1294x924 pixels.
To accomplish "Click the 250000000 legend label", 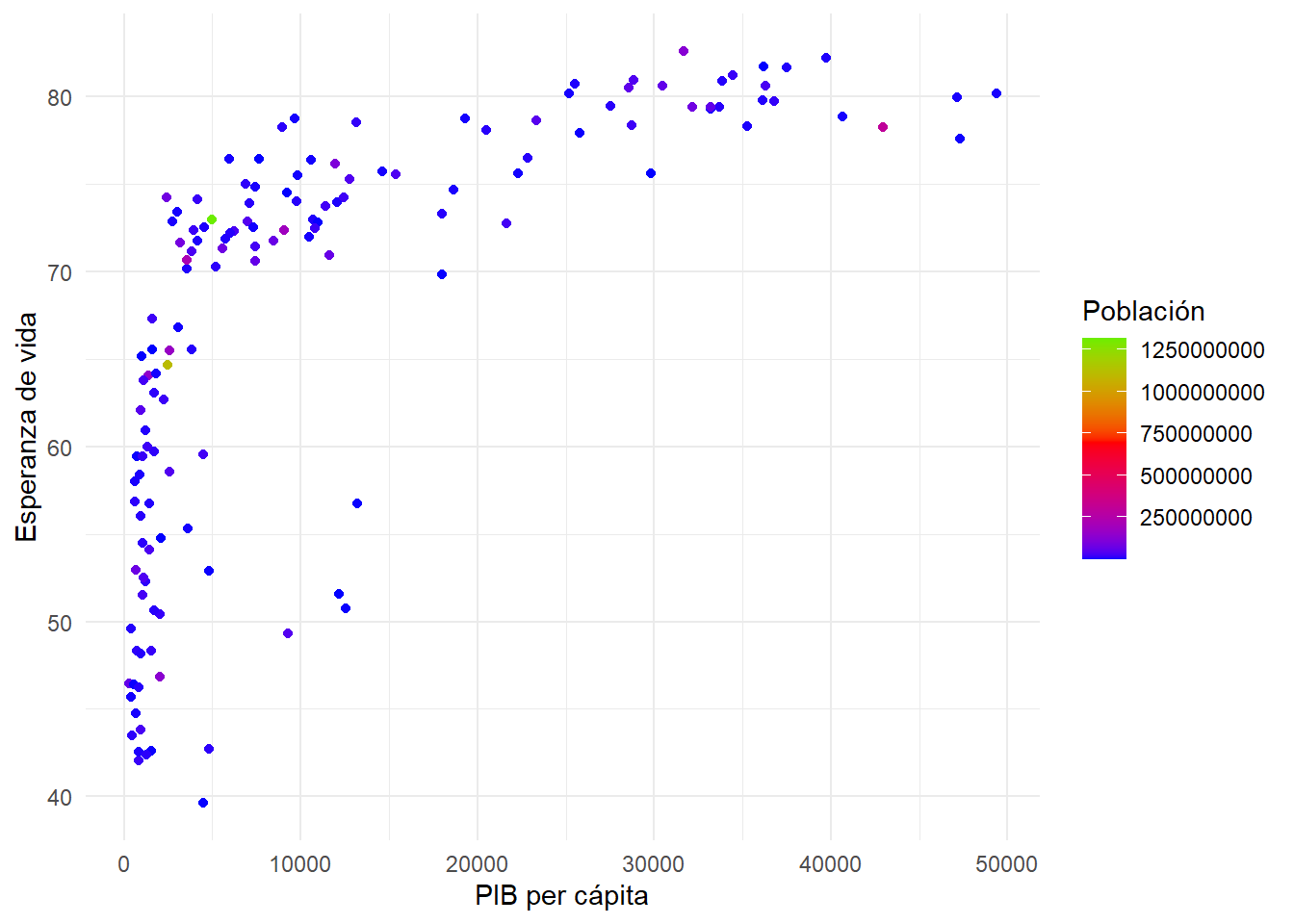I will tap(1196, 518).
